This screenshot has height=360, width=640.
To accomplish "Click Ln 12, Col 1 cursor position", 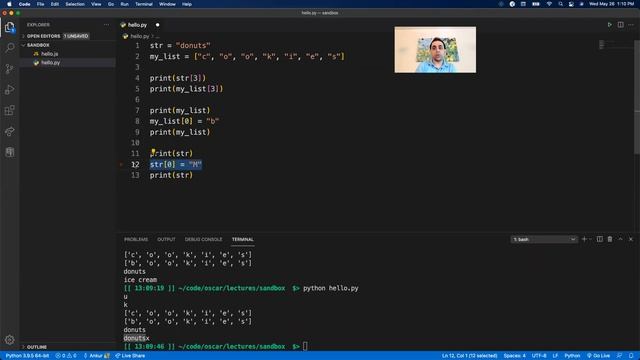I will coord(469,356).
